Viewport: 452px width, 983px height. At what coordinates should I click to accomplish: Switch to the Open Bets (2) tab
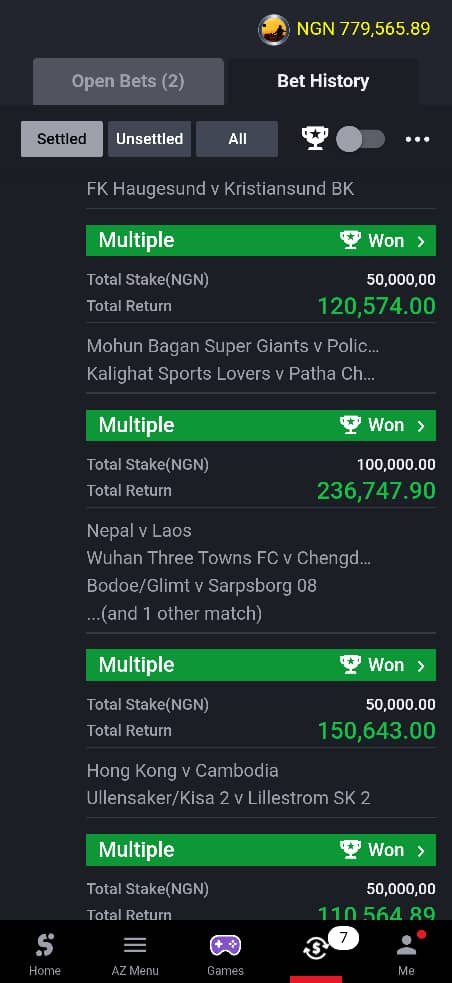128,81
